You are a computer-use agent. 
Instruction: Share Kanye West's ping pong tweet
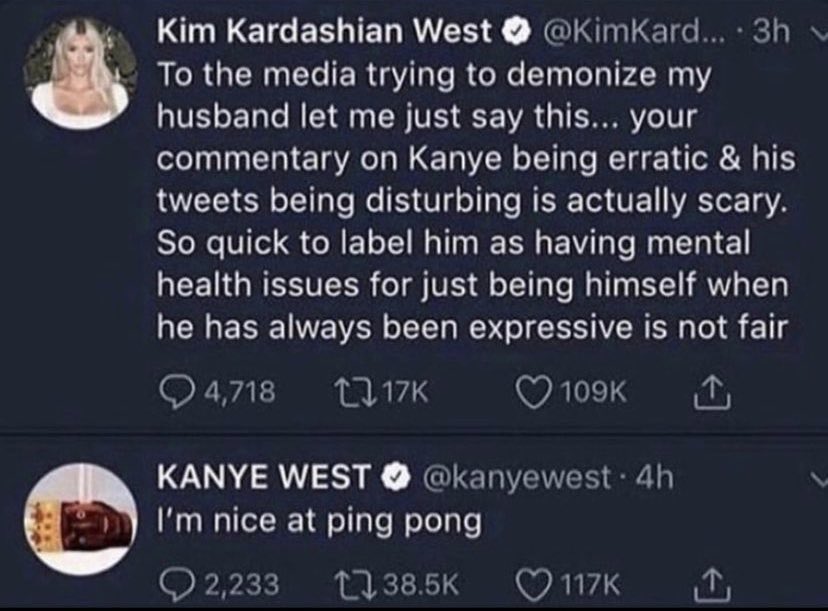pyautogui.click(x=712, y=585)
